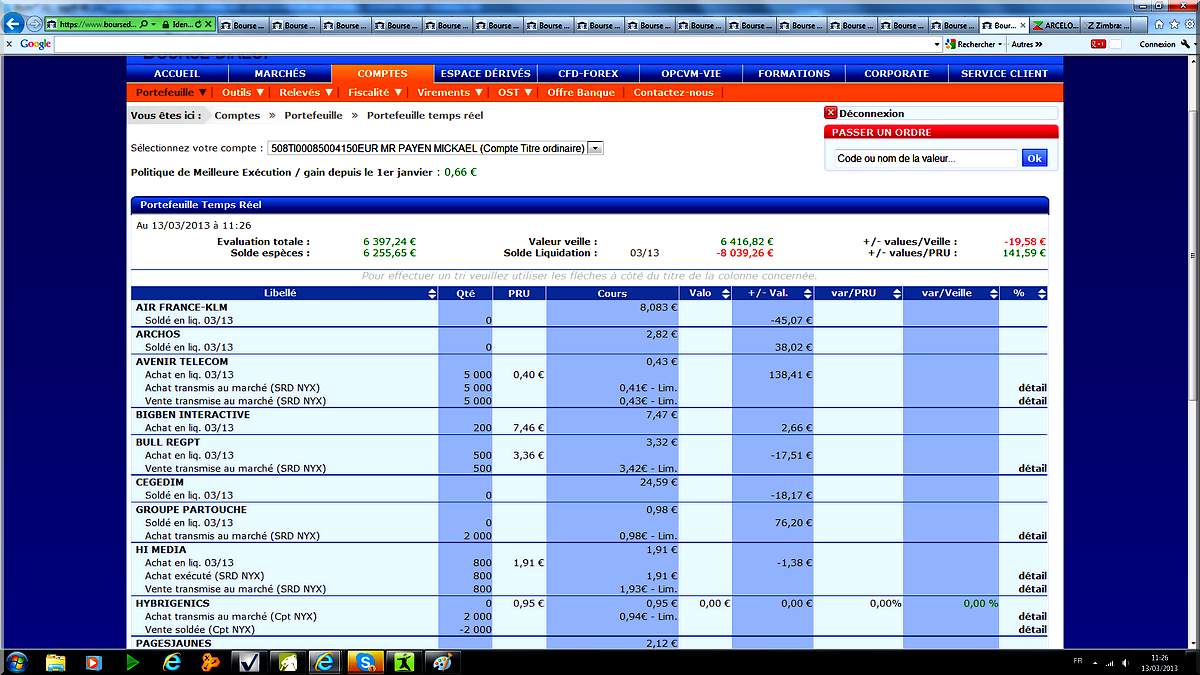Open détail for HI MEDIA Achat exécuté row
Screen dimensions: 1200x675
[1032, 576]
